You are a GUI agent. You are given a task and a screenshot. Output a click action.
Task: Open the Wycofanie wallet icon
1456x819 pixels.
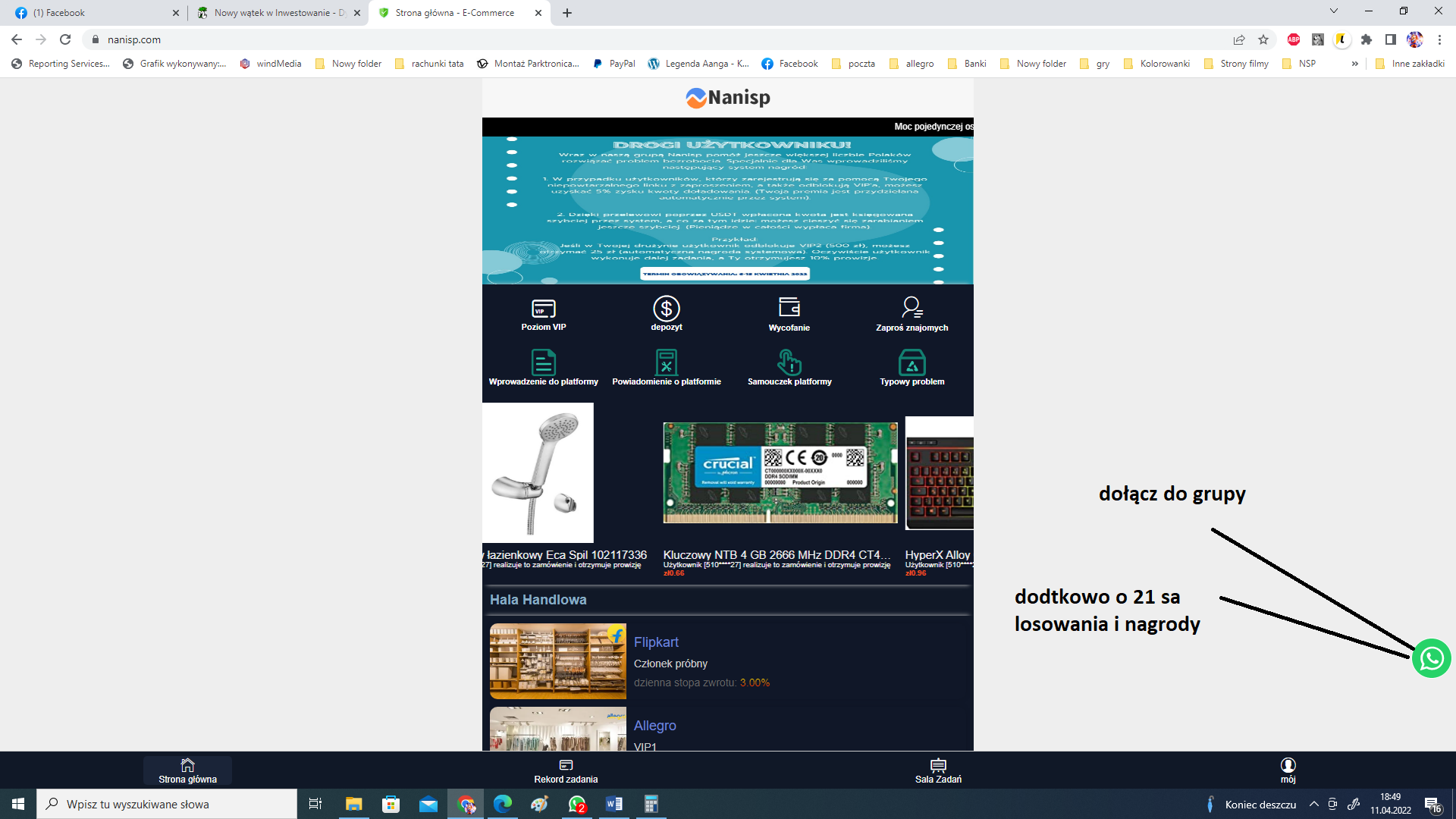789,307
